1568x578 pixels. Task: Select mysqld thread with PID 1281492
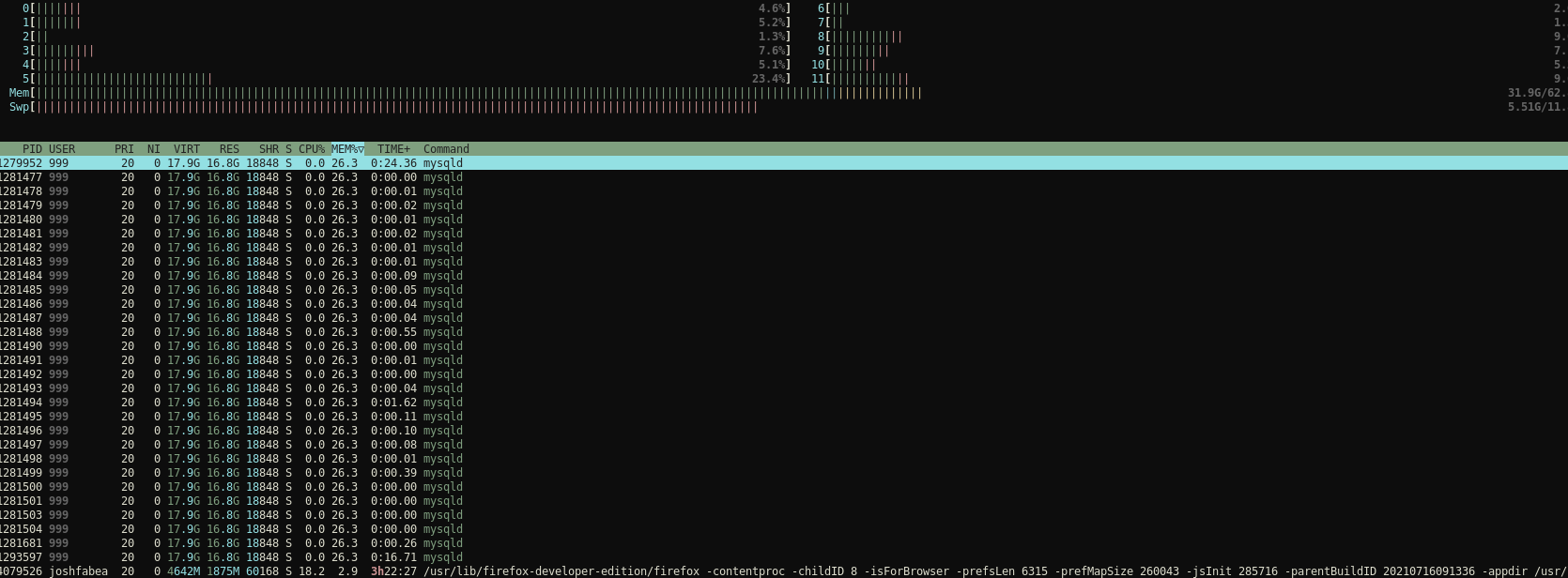[x=784, y=374]
